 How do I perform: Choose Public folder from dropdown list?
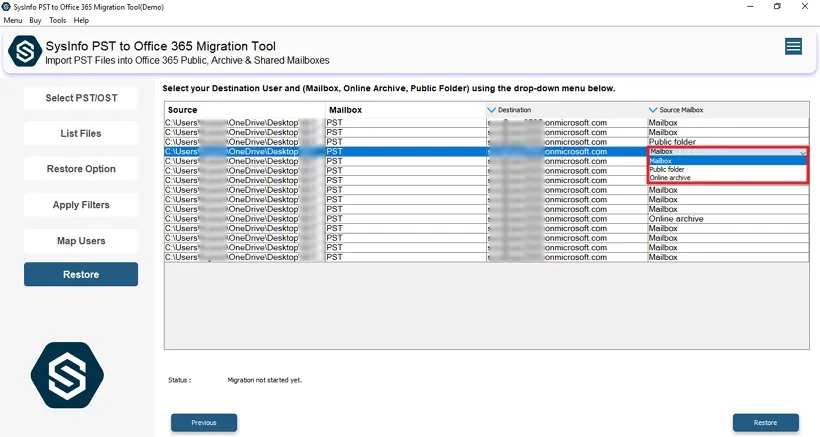click(667, 169)
